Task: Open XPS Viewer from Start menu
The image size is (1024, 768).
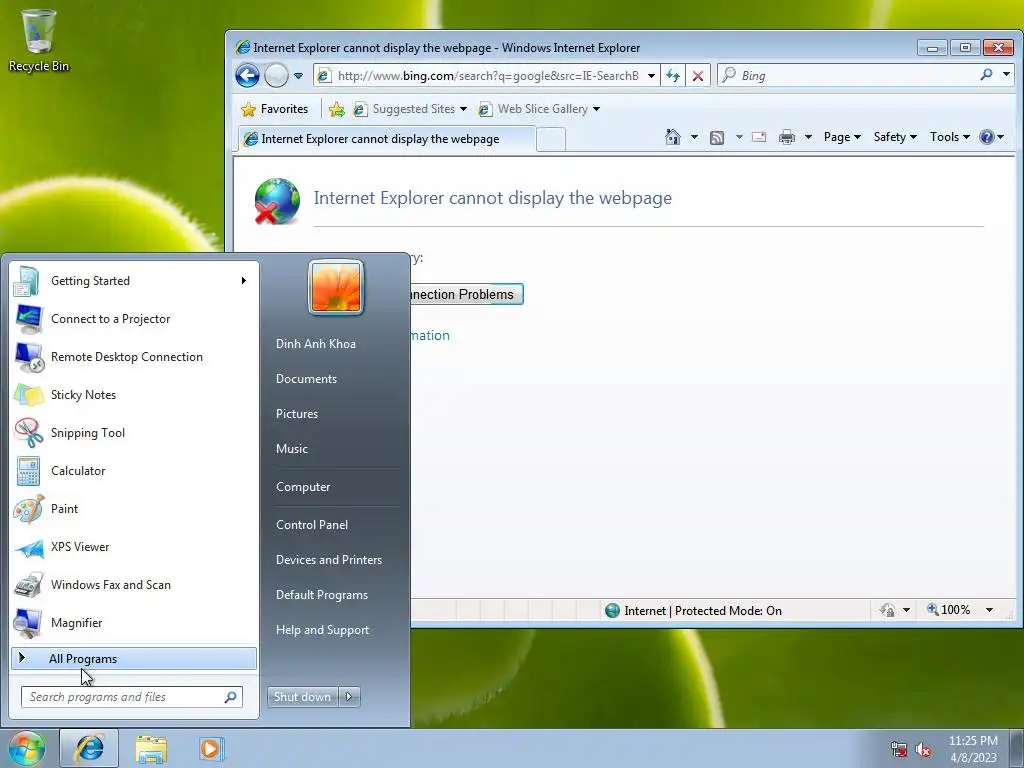Action: point(135,547)
